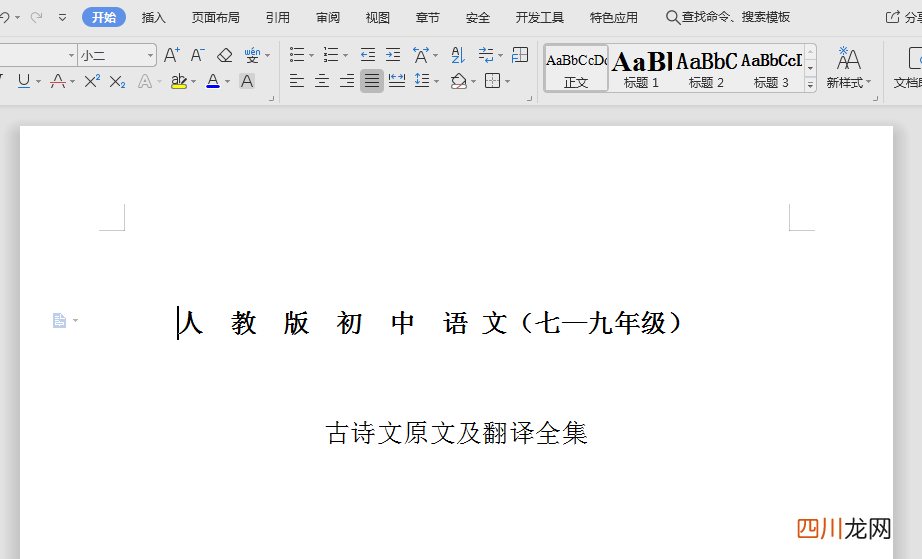922x559 pixels.
Task: Click the phonetic guide (wén) icon
Action: pyautogui.click(x=252, y=55)
